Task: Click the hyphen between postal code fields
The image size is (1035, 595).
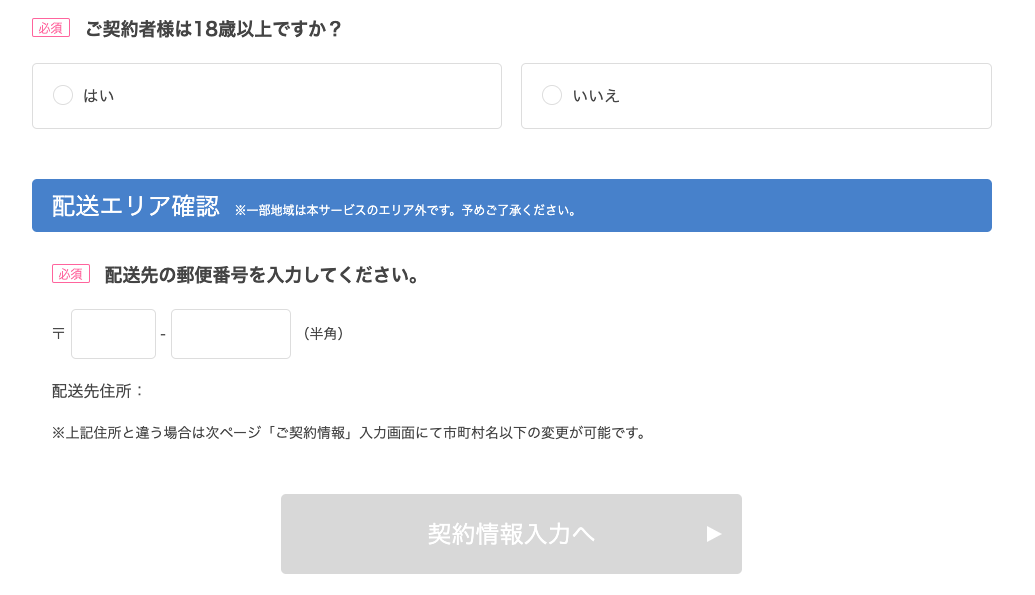Action: click(163, 335)
